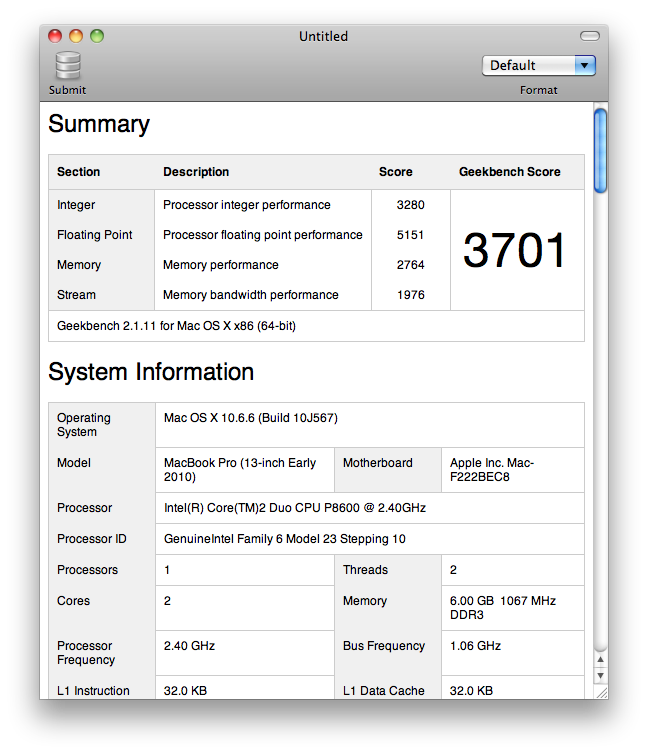Image resolution: width=648 pixels, height=754 pixels.
Task: Click the Section column header
Action: coord(78,172)
